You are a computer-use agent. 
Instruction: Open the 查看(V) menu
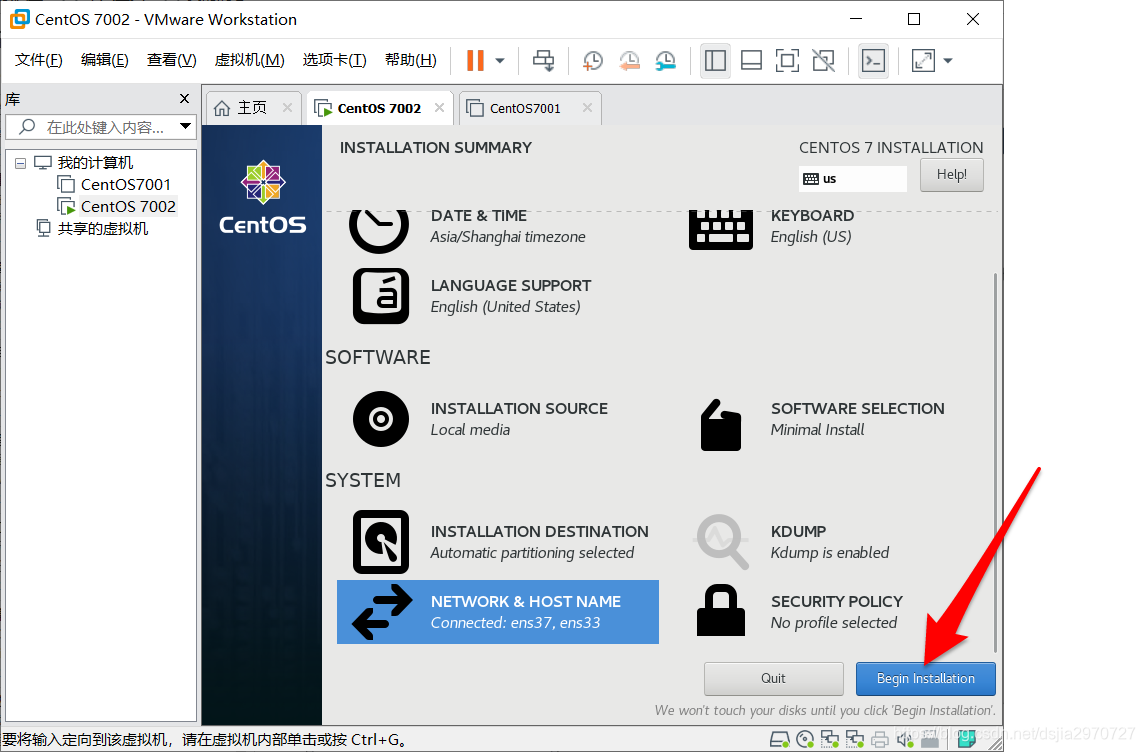pos(172,60)
